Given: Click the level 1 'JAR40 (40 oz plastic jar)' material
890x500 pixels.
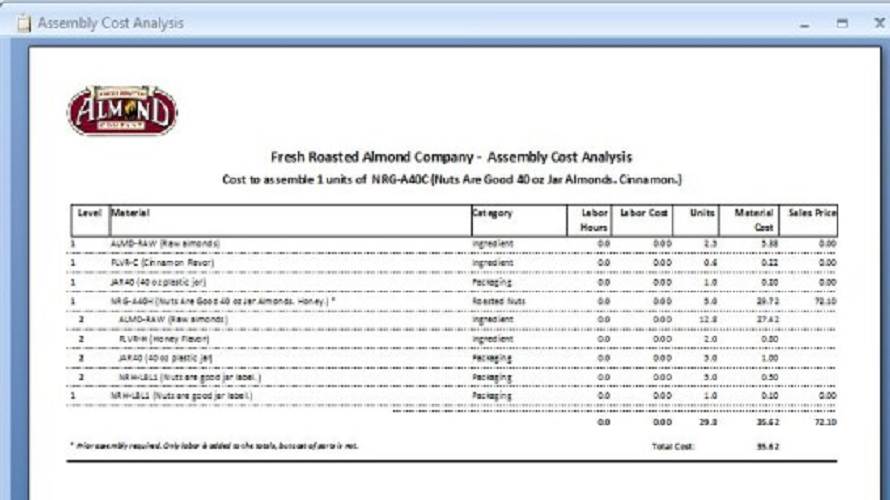Looking at the screenshot, I should point(158,282).
